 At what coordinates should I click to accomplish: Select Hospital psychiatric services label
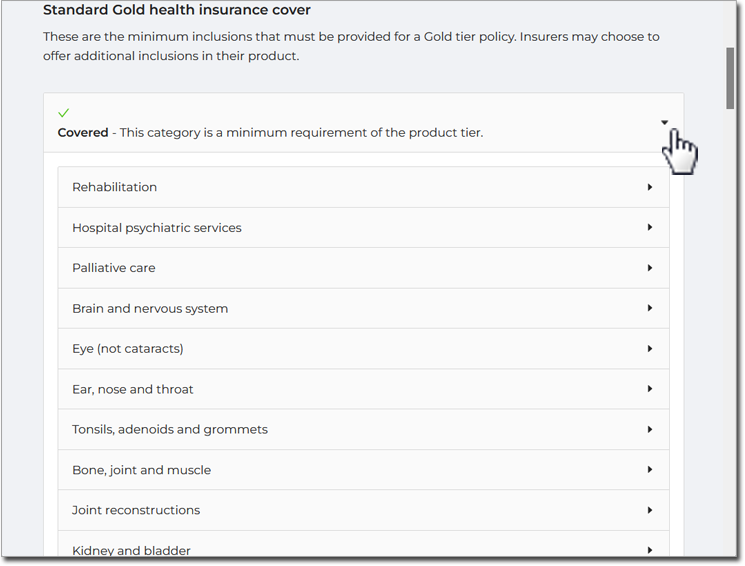point(157,228)
